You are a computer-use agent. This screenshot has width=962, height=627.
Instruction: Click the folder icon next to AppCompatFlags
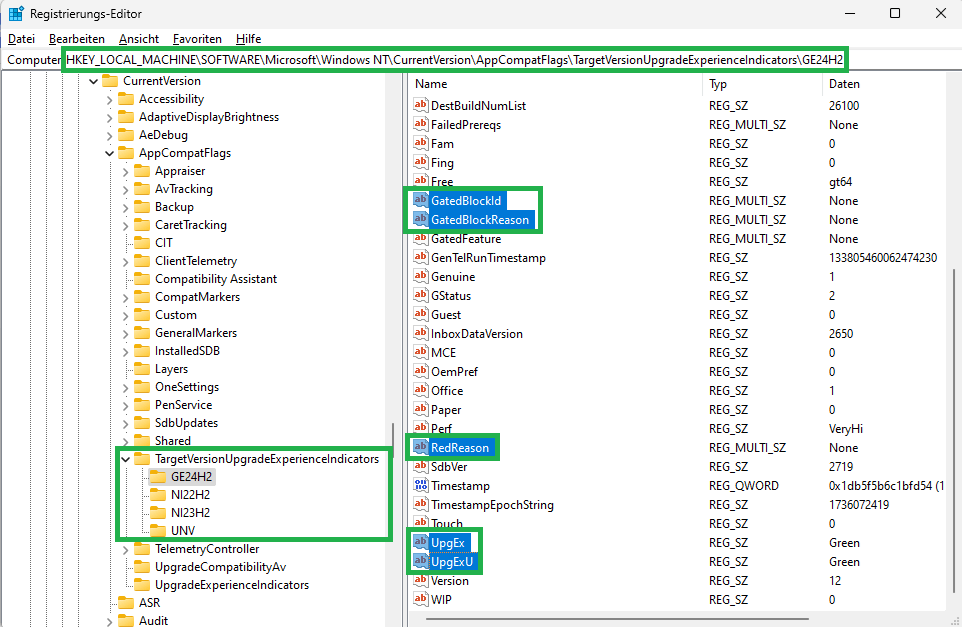(x=126, y=153)
